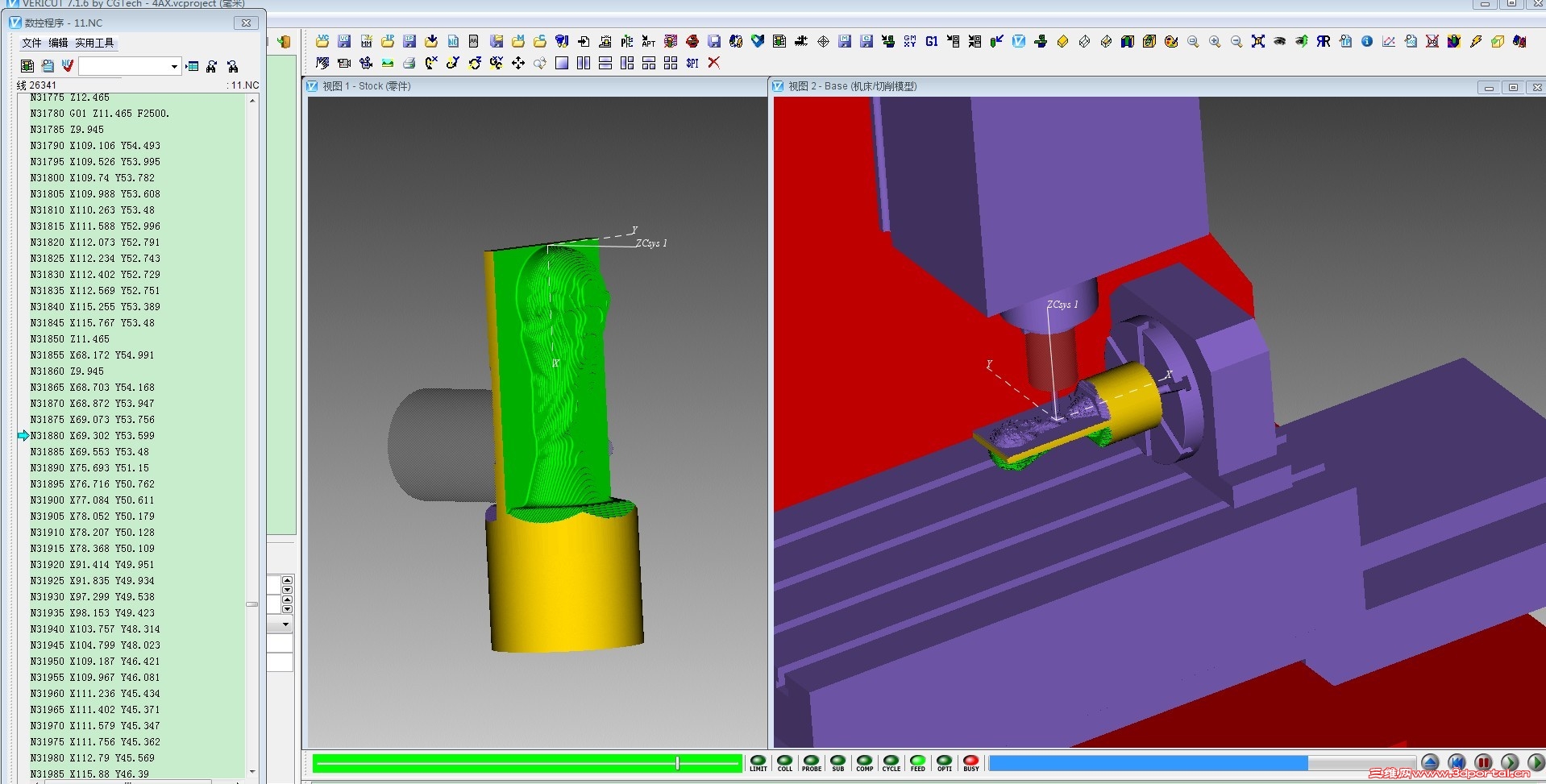Click the eye view icon

pyautogui.click(x=1280, y=41)
